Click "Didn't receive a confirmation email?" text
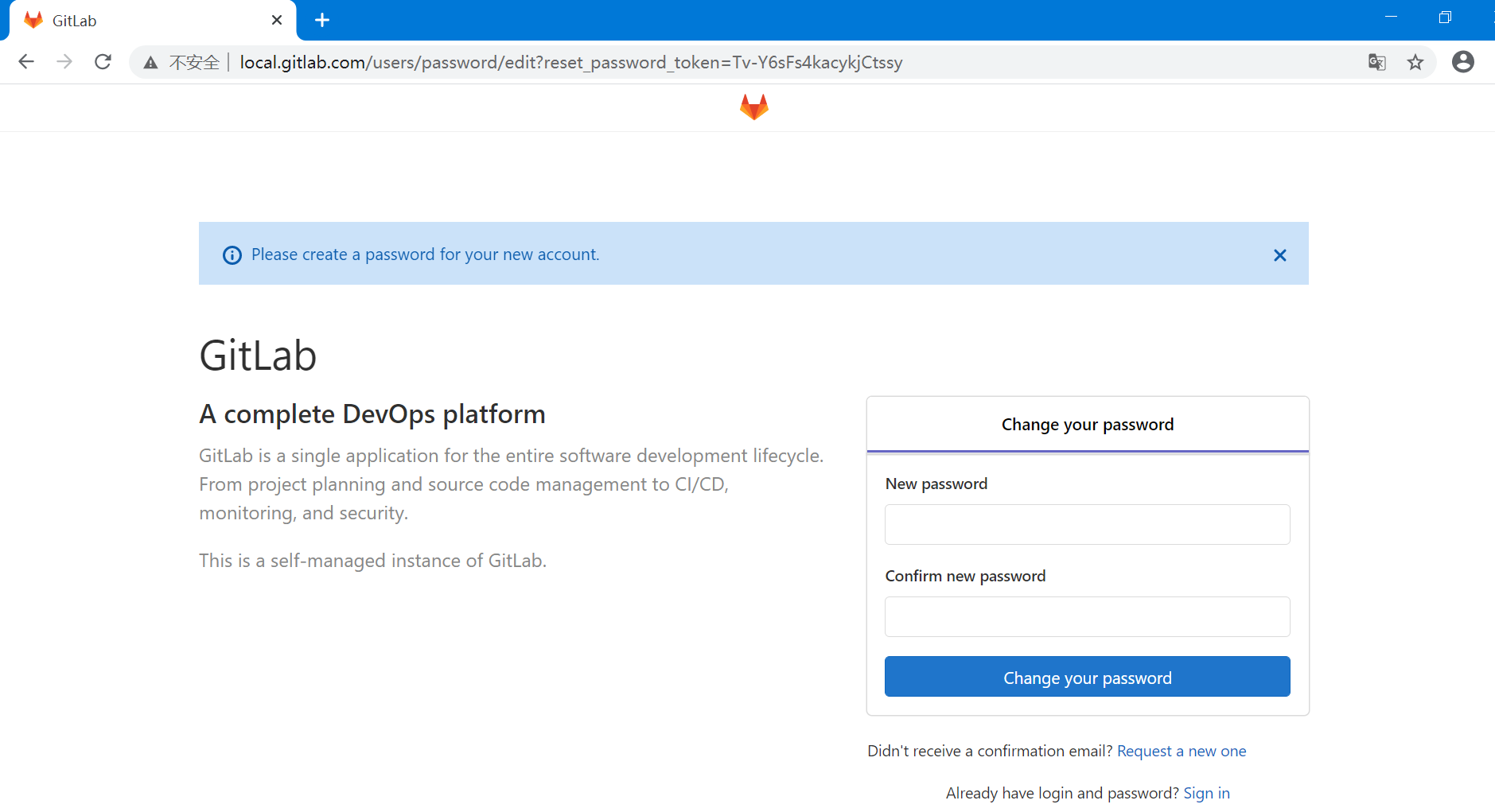1495x812 pixels. (990, 752)
